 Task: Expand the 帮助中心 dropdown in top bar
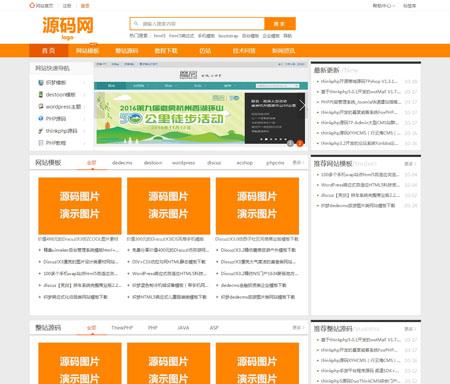(383, 6)
